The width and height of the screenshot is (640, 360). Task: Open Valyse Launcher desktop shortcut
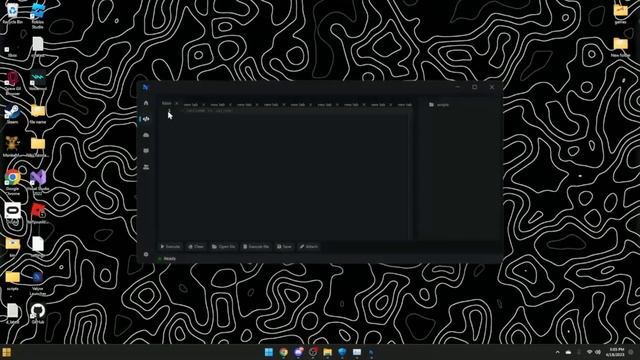click(x=38, y=283)
